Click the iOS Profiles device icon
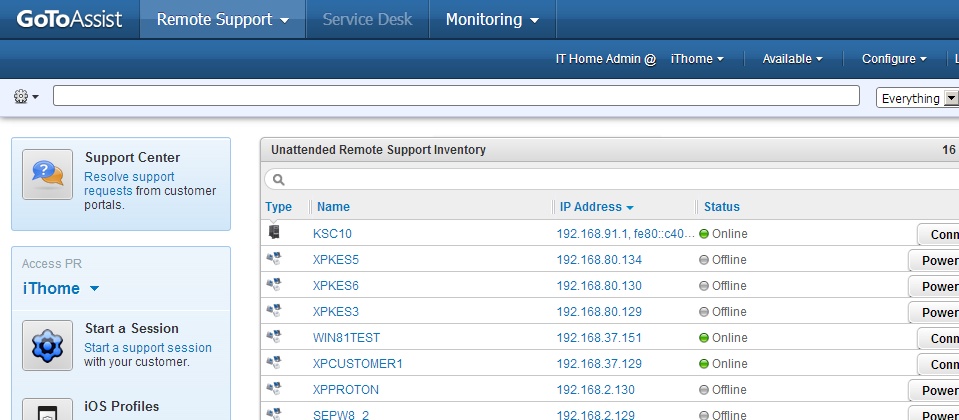The height and width of the screenshot is (420, 959). coord(48,410)
